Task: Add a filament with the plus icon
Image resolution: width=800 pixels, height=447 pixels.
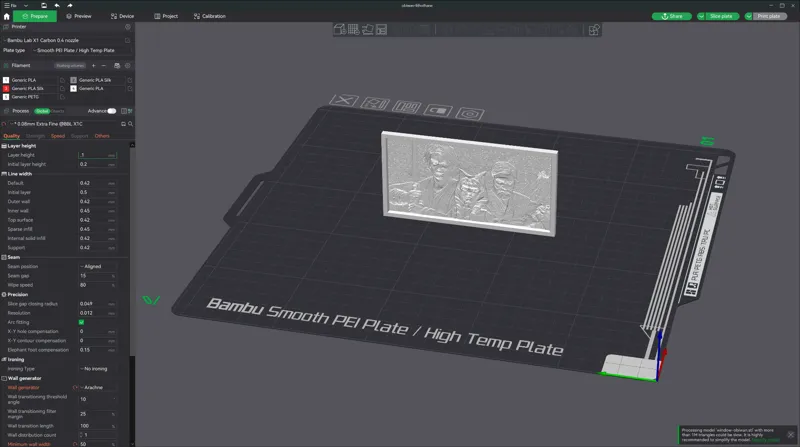Action: tap(93, 66)
